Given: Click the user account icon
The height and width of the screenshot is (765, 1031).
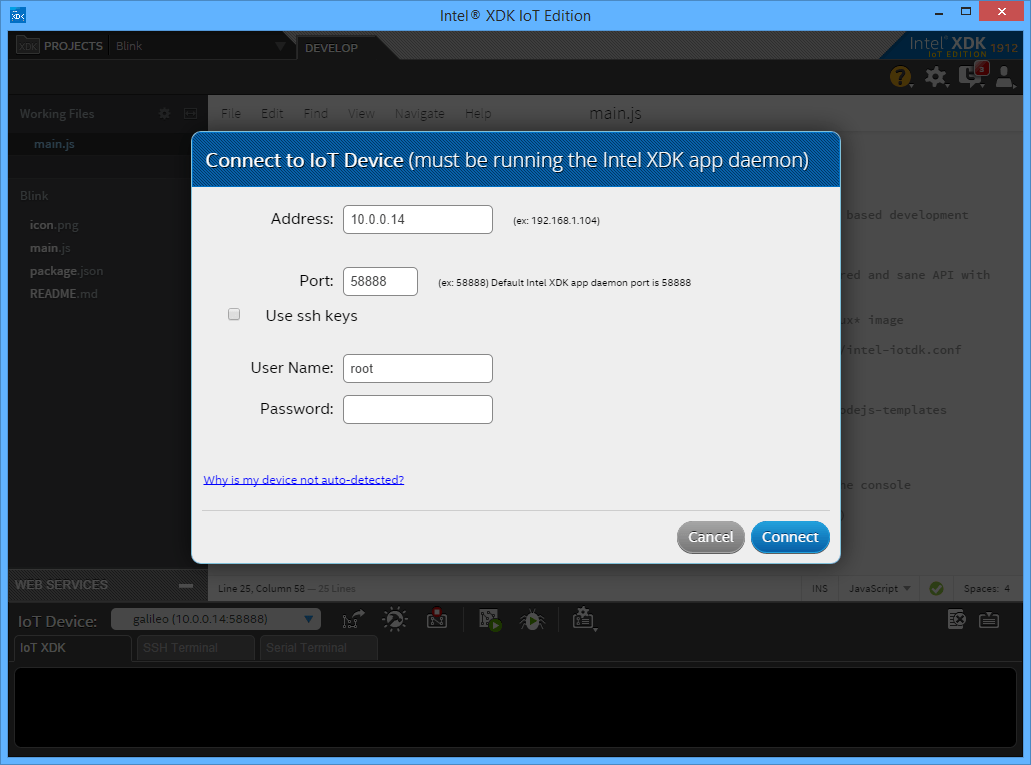Looking at the screenshot, I should tap(1004, 76).
